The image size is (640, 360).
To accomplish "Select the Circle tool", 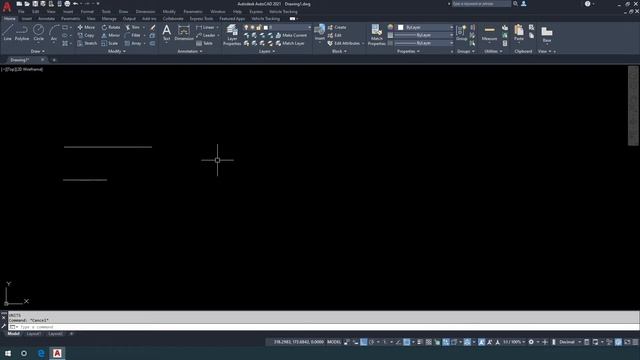I will coord(38,33).
